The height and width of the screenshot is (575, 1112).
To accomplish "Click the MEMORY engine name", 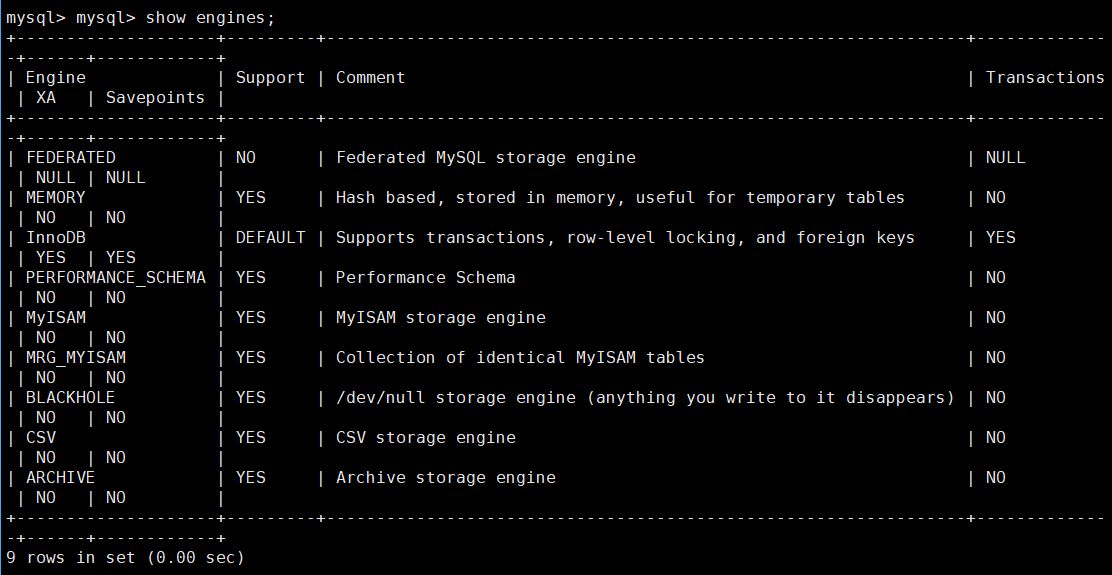I will (55, 197).
